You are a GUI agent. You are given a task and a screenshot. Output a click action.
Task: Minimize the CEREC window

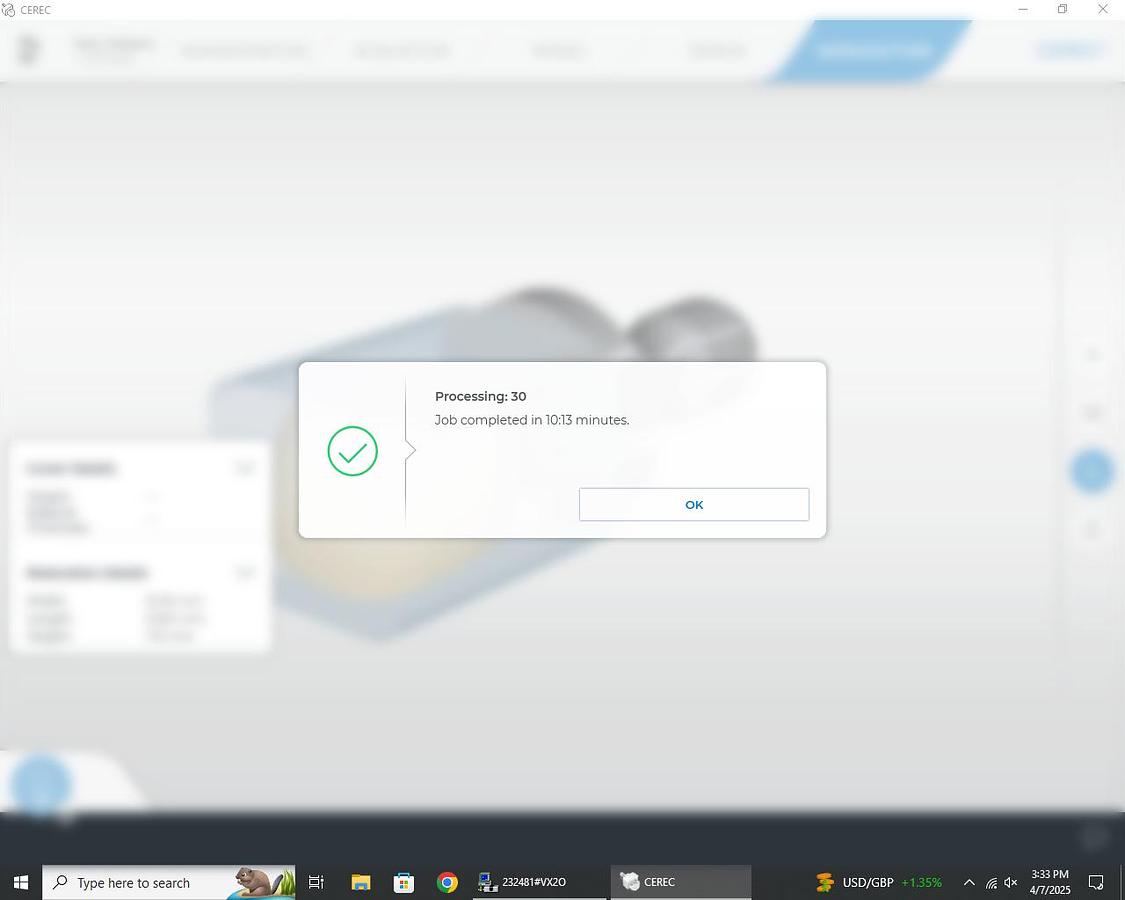[x=1022, y=9]
